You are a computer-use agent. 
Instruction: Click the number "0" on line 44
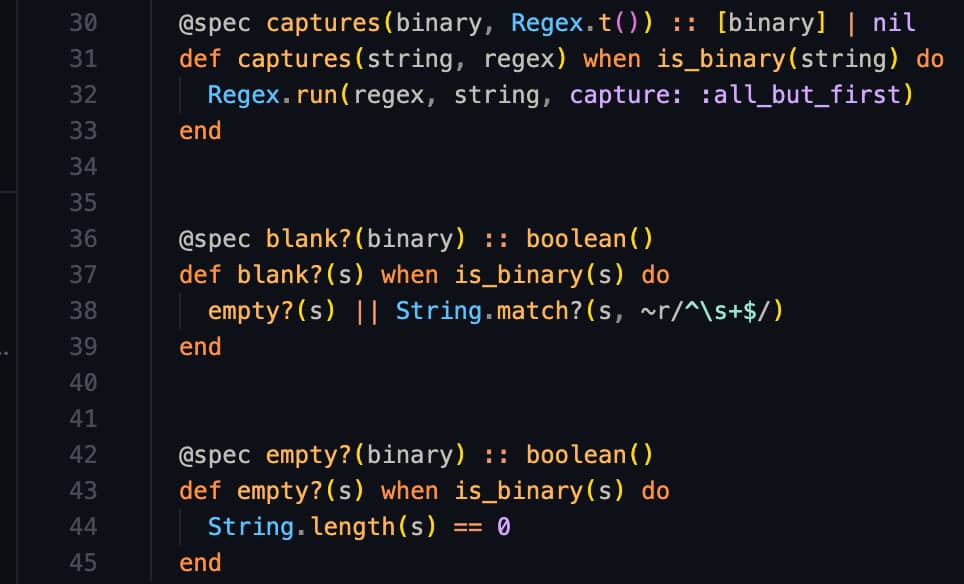click(x=504, y=527)
